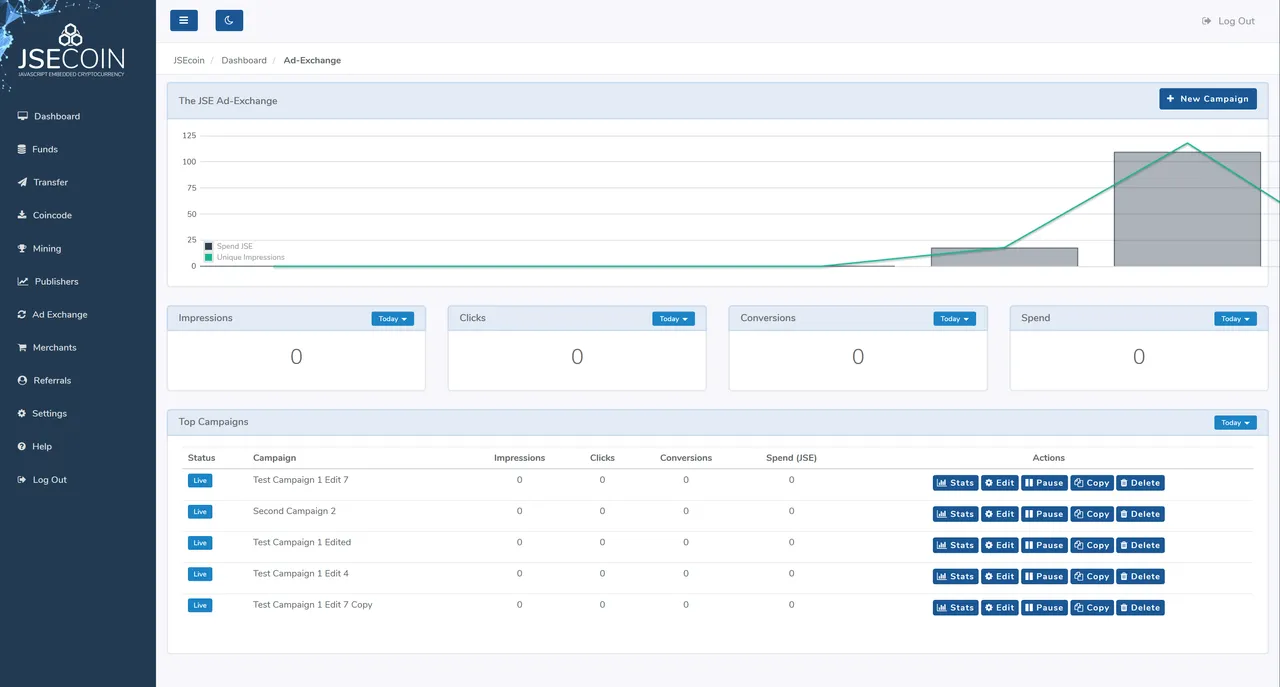Copy Test Campaign 1 Edit 7 Copy
Screen dimensions: 1280x687
click(x=1092, y=607)
